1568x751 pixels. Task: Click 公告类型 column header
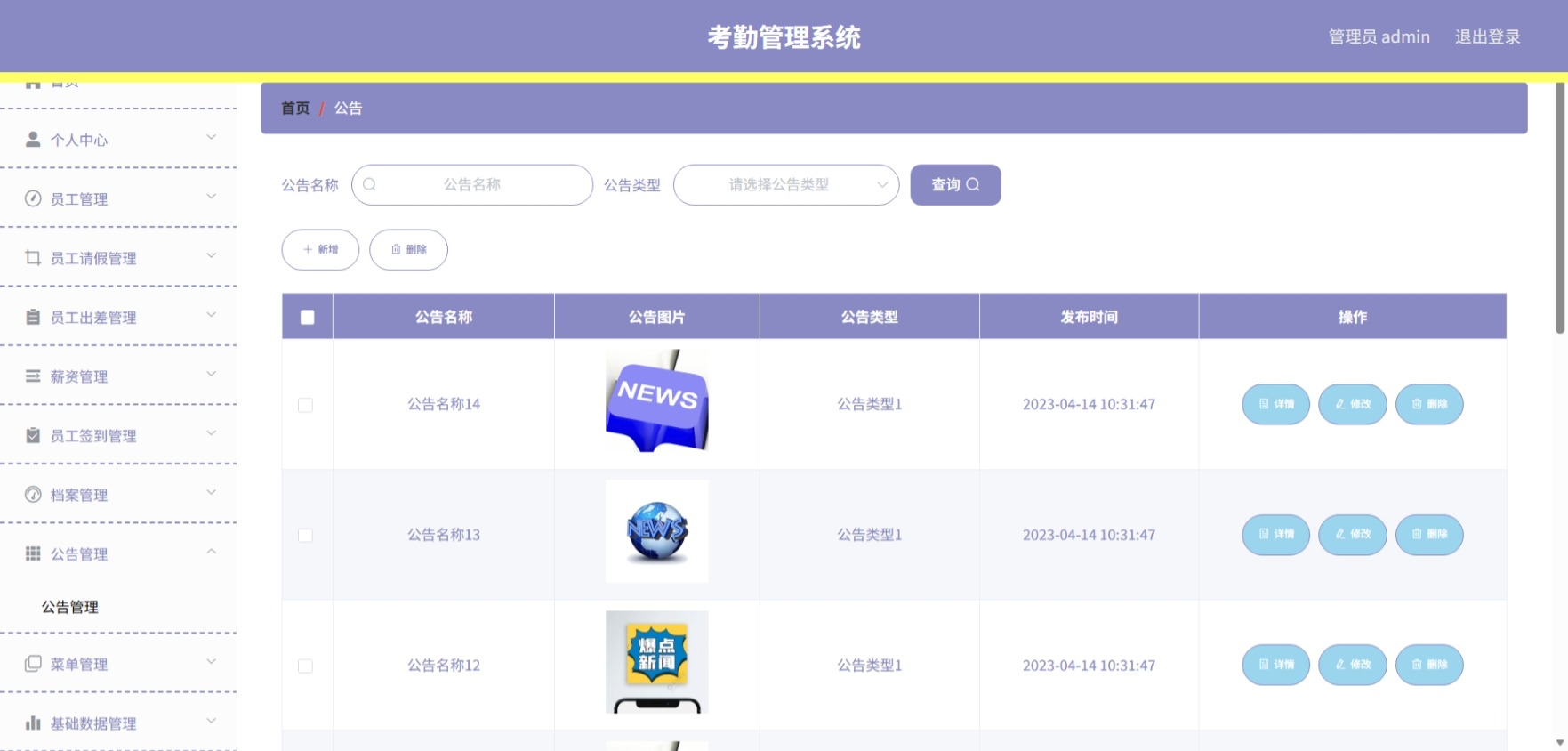869,317
